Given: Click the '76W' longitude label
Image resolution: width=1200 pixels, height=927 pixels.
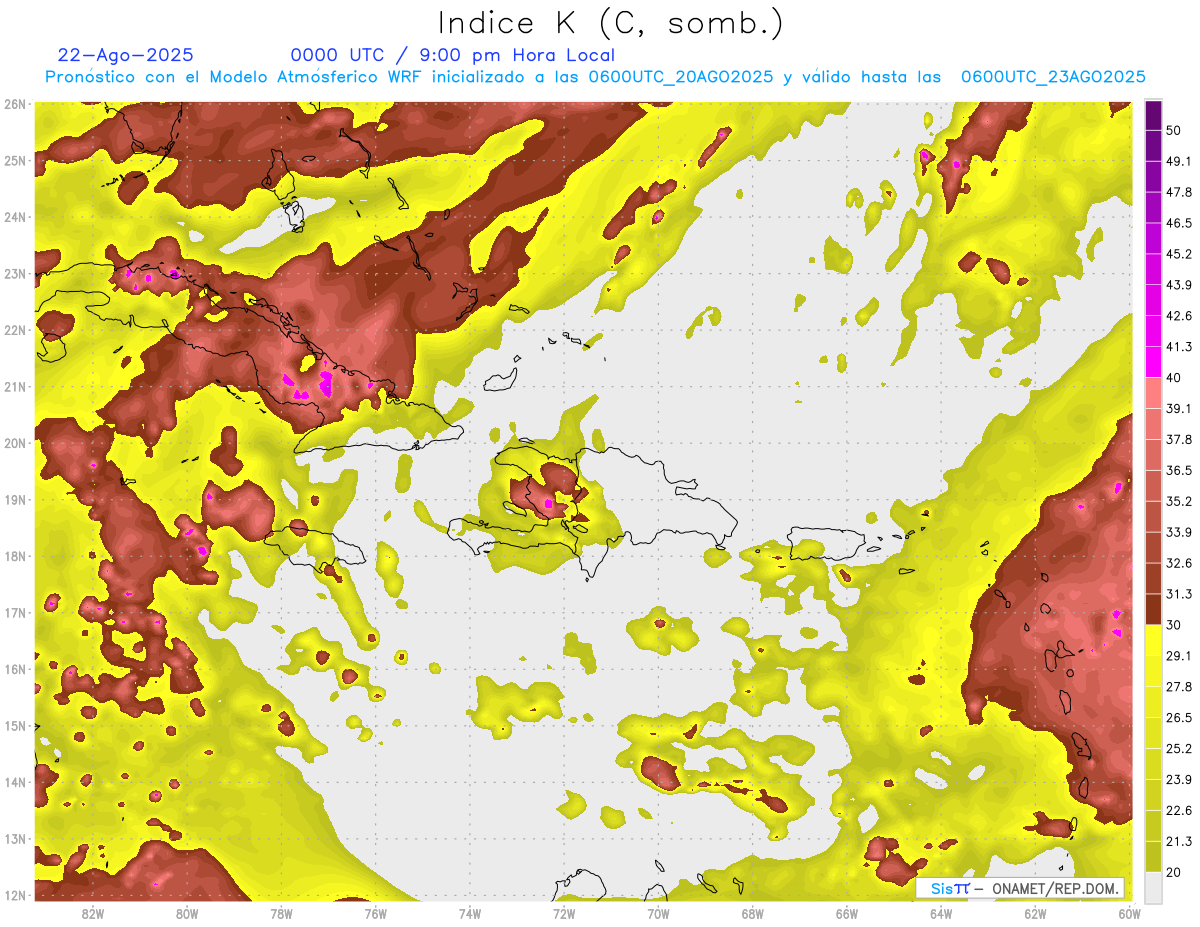Looking at the screenshot, I should [375, 913].
